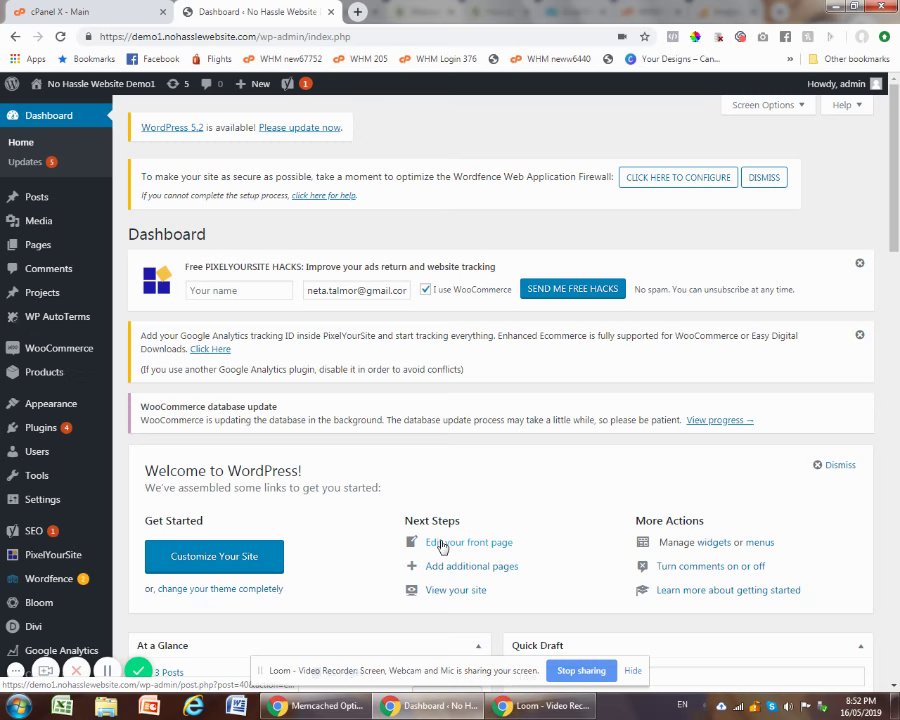This screenshot has height=720, width=900.
Task: Pause the Loom recording
Action: point(107,671)
